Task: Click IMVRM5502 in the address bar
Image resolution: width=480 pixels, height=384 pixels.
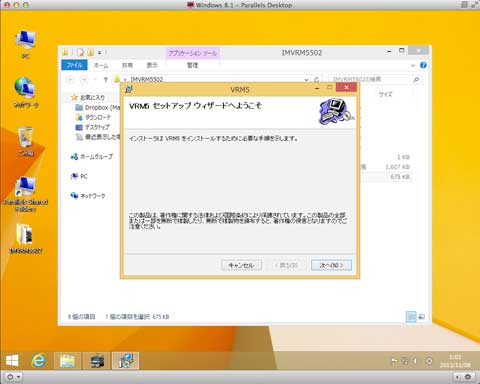Action: point(147,79)
